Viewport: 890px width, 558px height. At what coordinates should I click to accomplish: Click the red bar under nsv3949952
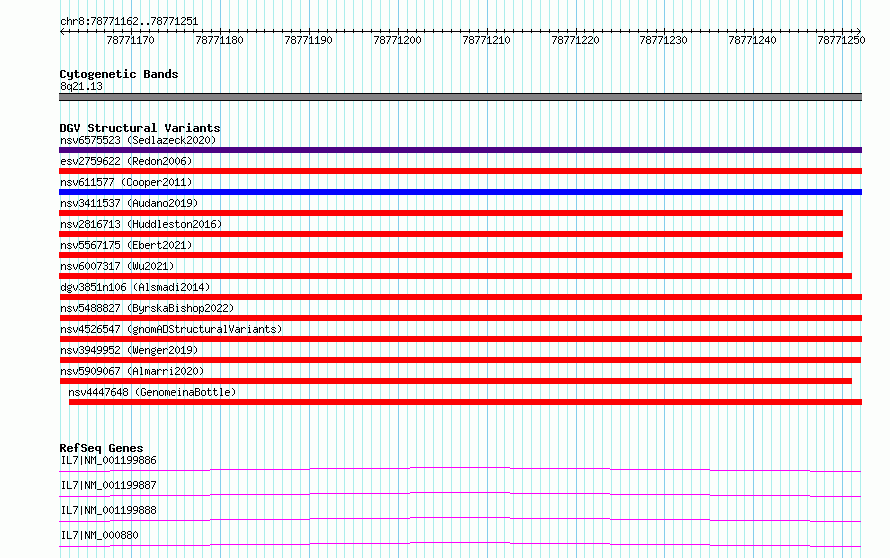[x=460, y=360]
